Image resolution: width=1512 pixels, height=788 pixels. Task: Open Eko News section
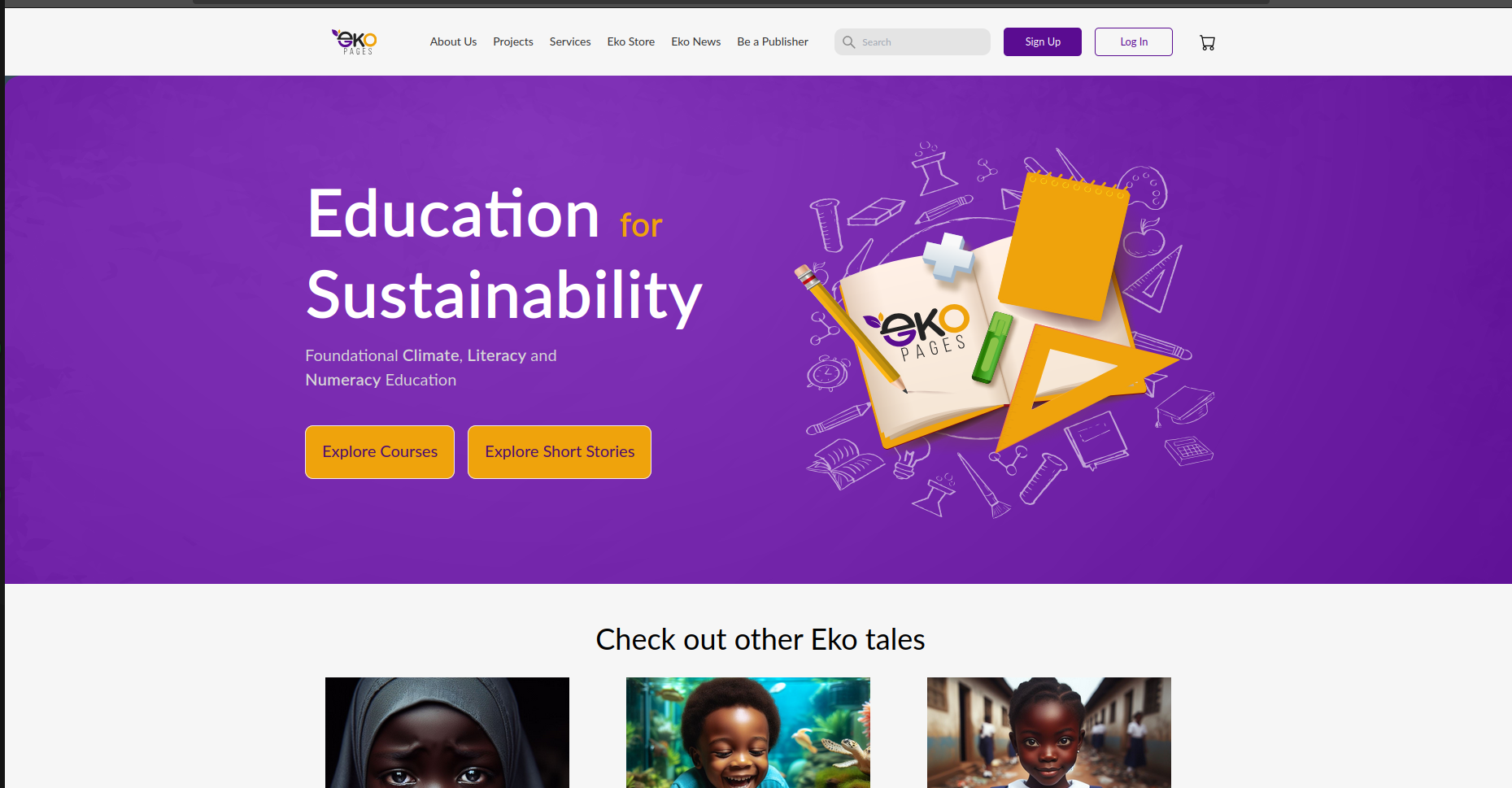coord(696,41)
